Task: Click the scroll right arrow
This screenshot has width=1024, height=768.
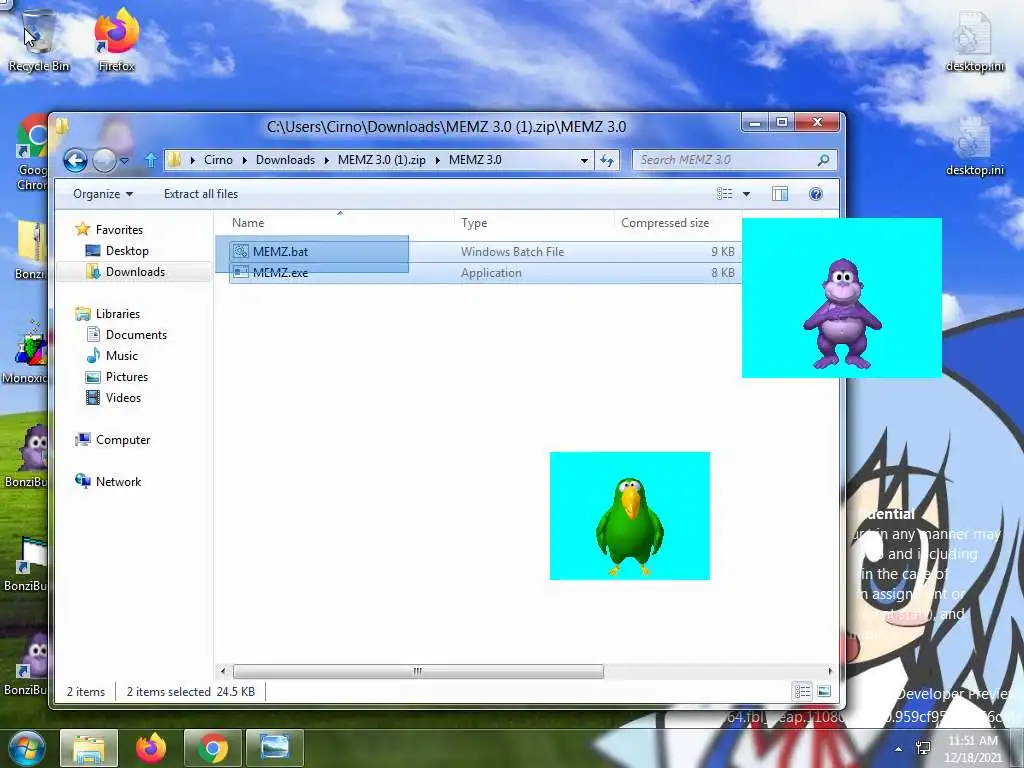Action: coord(830,671)
